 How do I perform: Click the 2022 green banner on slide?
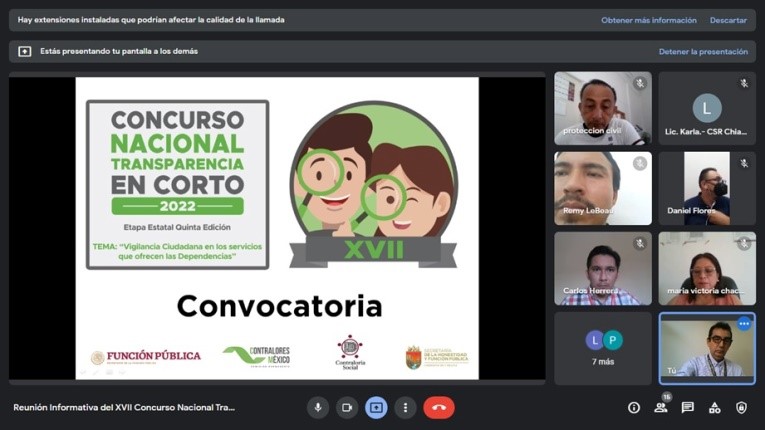click(178, 206)
